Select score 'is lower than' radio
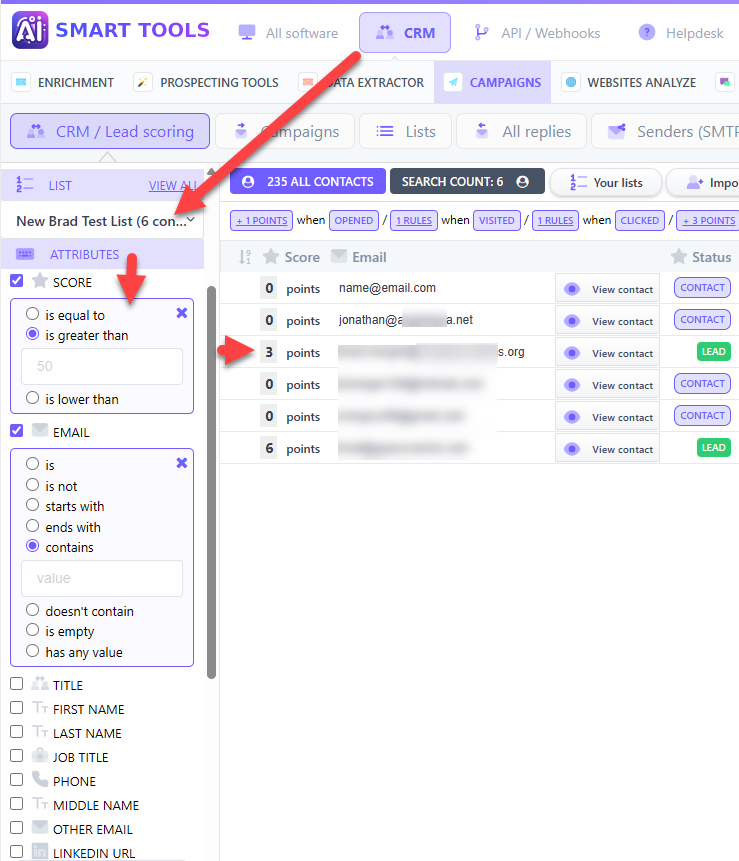The image size is (739, 861). point(32,398)
